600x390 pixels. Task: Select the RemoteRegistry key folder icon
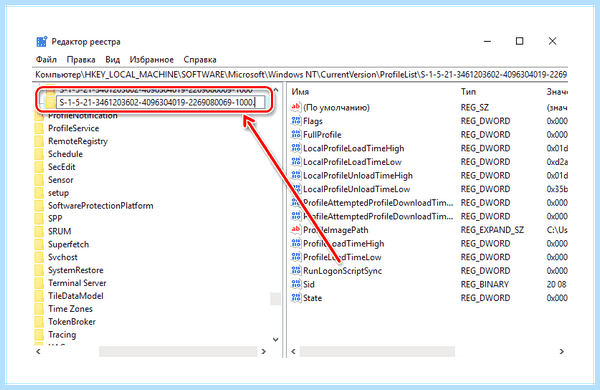pyautogui.click(x=39, y=141)
